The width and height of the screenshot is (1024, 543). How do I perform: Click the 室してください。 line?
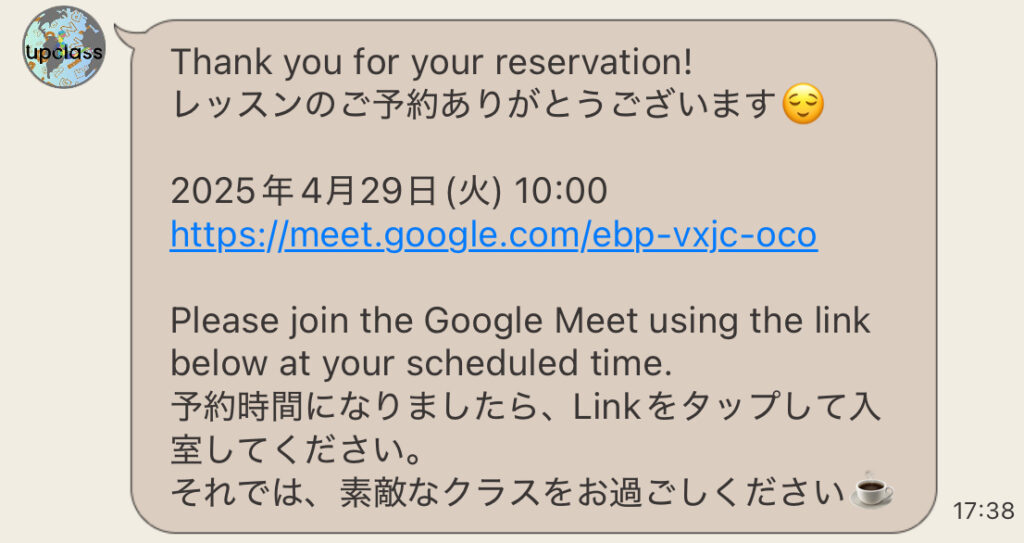(295, 449)
